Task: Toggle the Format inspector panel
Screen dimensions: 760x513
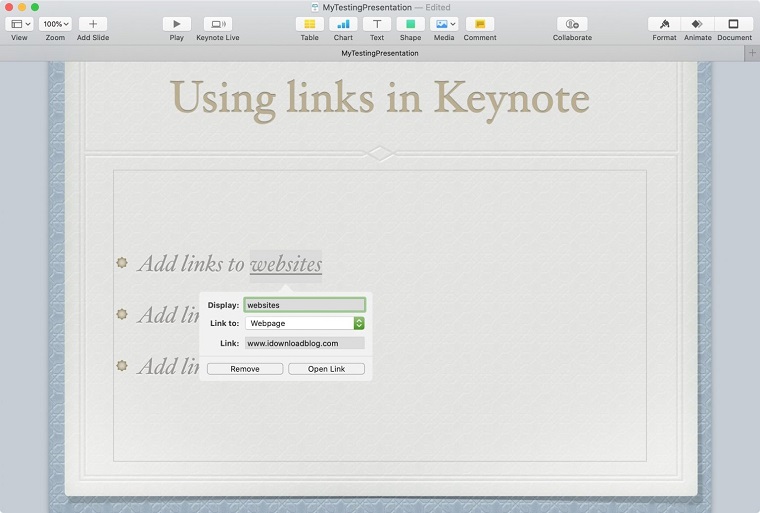Action: click(x=664, y=24)
